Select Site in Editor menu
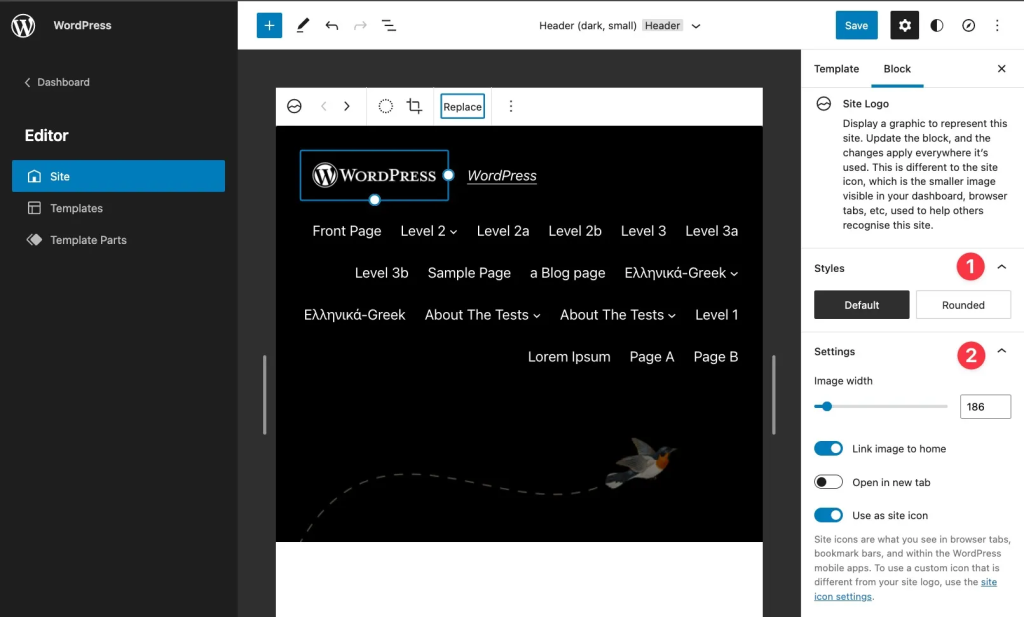 pyautogui.click(x=118, y=176)
